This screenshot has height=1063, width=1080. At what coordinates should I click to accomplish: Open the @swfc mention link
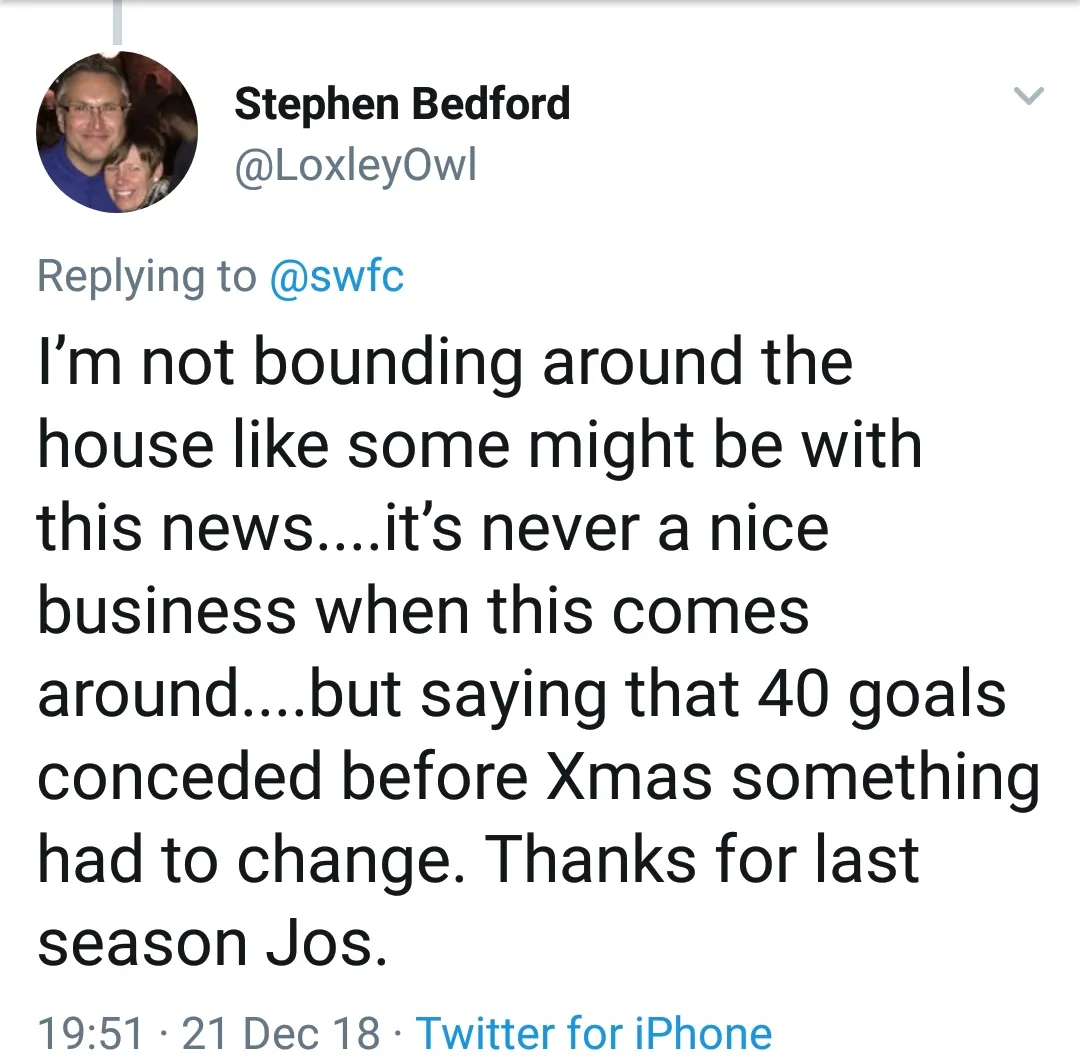(337, 275)
